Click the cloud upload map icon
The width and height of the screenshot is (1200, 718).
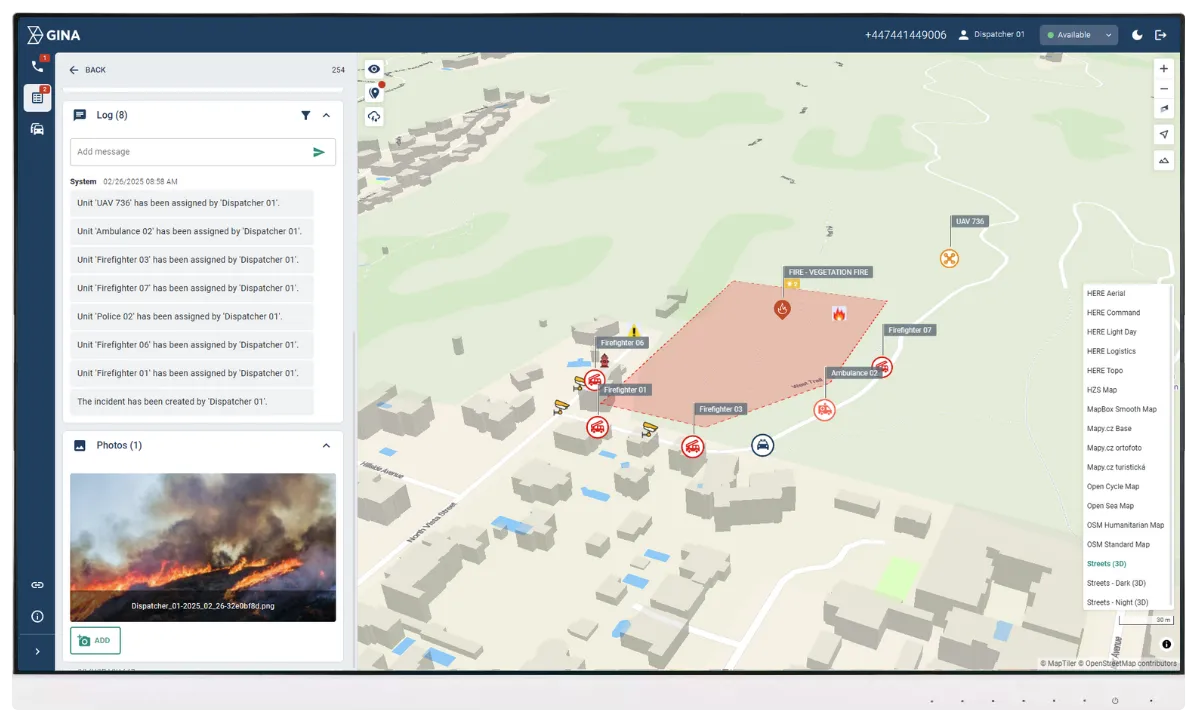click(x=374, y=117)
